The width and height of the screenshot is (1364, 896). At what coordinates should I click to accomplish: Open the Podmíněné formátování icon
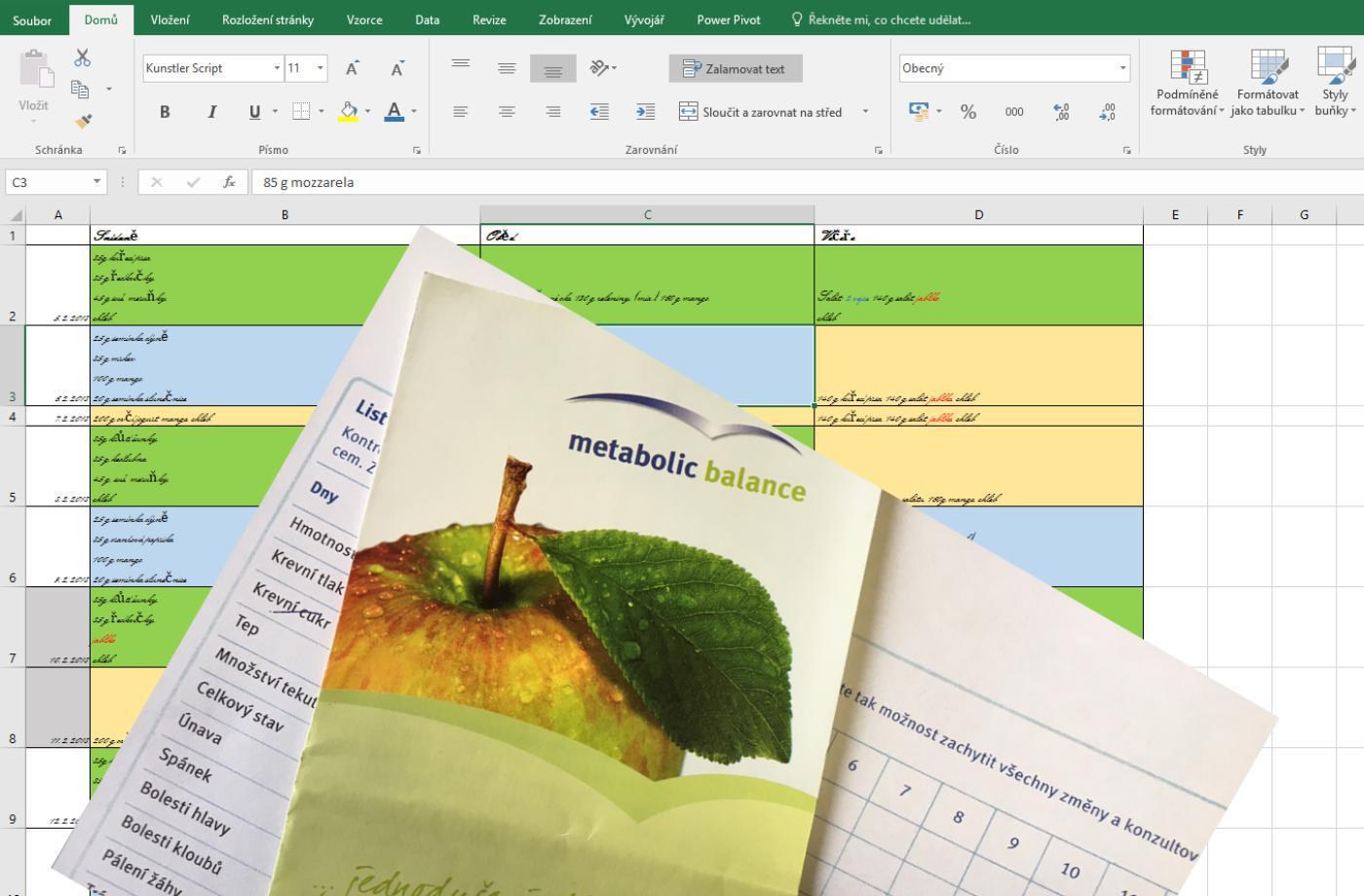(1187, 83)
